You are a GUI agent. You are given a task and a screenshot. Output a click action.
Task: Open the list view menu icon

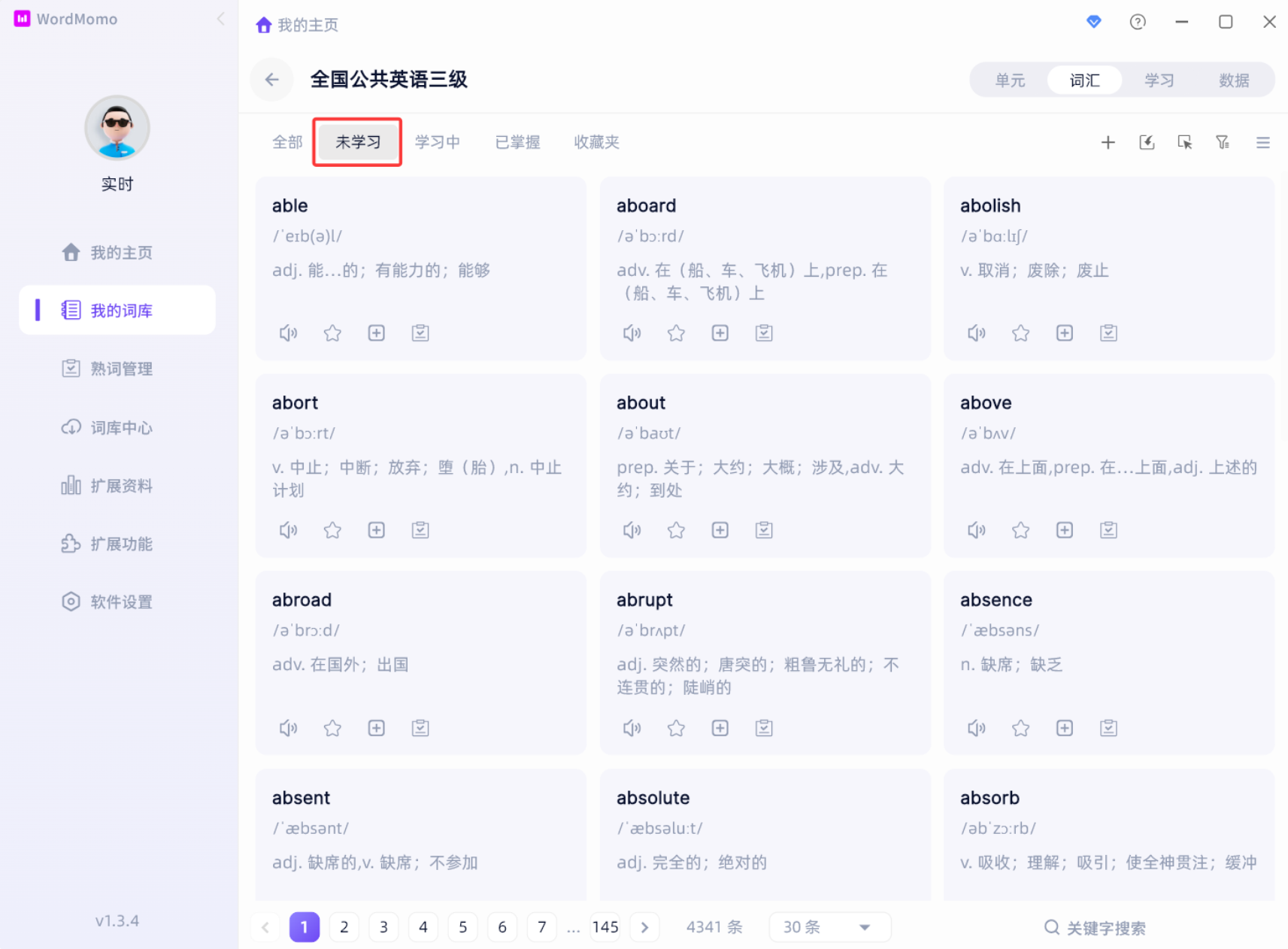pyautogui.click(x=1263, y=142)
